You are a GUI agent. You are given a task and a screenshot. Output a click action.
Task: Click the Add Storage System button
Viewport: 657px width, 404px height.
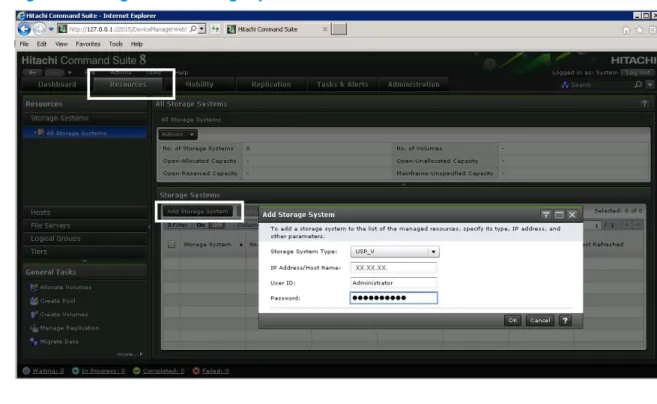197,211
